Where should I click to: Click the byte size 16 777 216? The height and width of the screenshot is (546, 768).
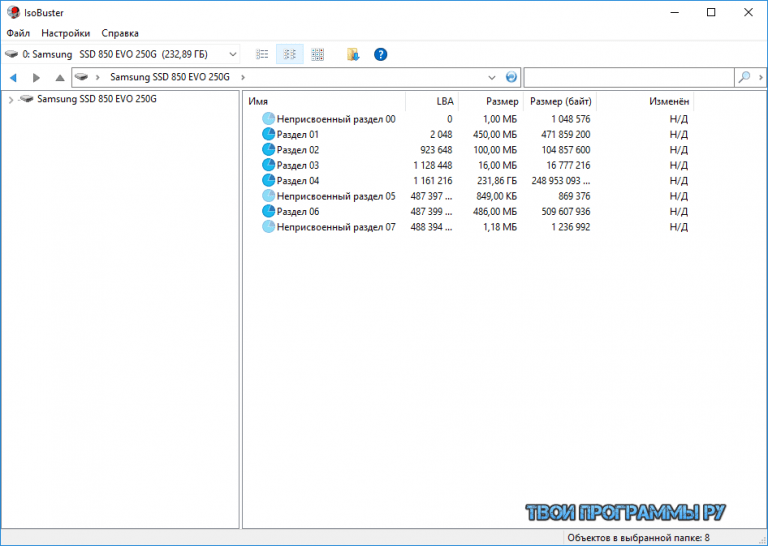(x=568, y=165)
